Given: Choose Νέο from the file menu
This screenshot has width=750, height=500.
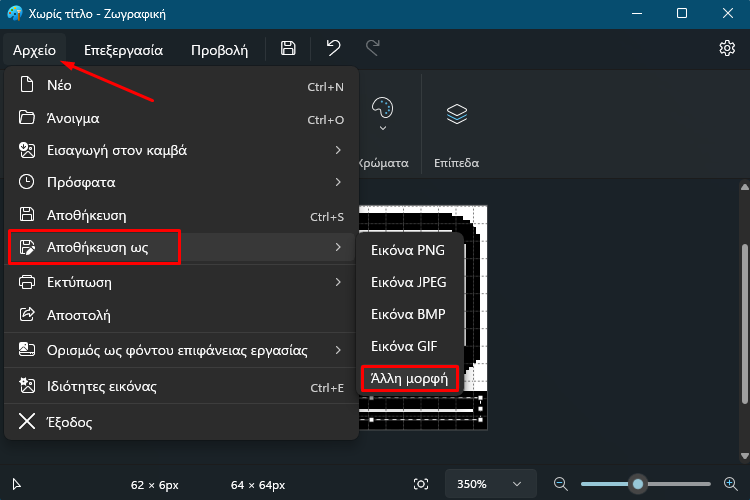Looking at the screenshot, I should [x=181, y=86].
